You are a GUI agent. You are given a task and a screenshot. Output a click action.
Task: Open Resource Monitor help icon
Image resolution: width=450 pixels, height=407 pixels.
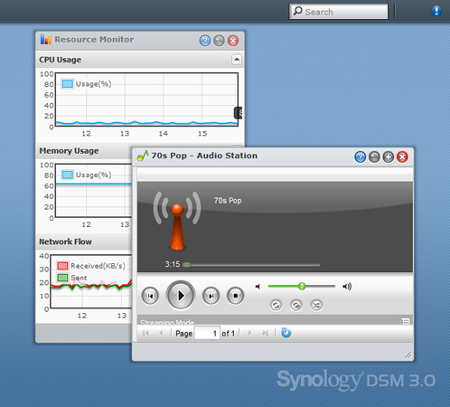(205, 41)
